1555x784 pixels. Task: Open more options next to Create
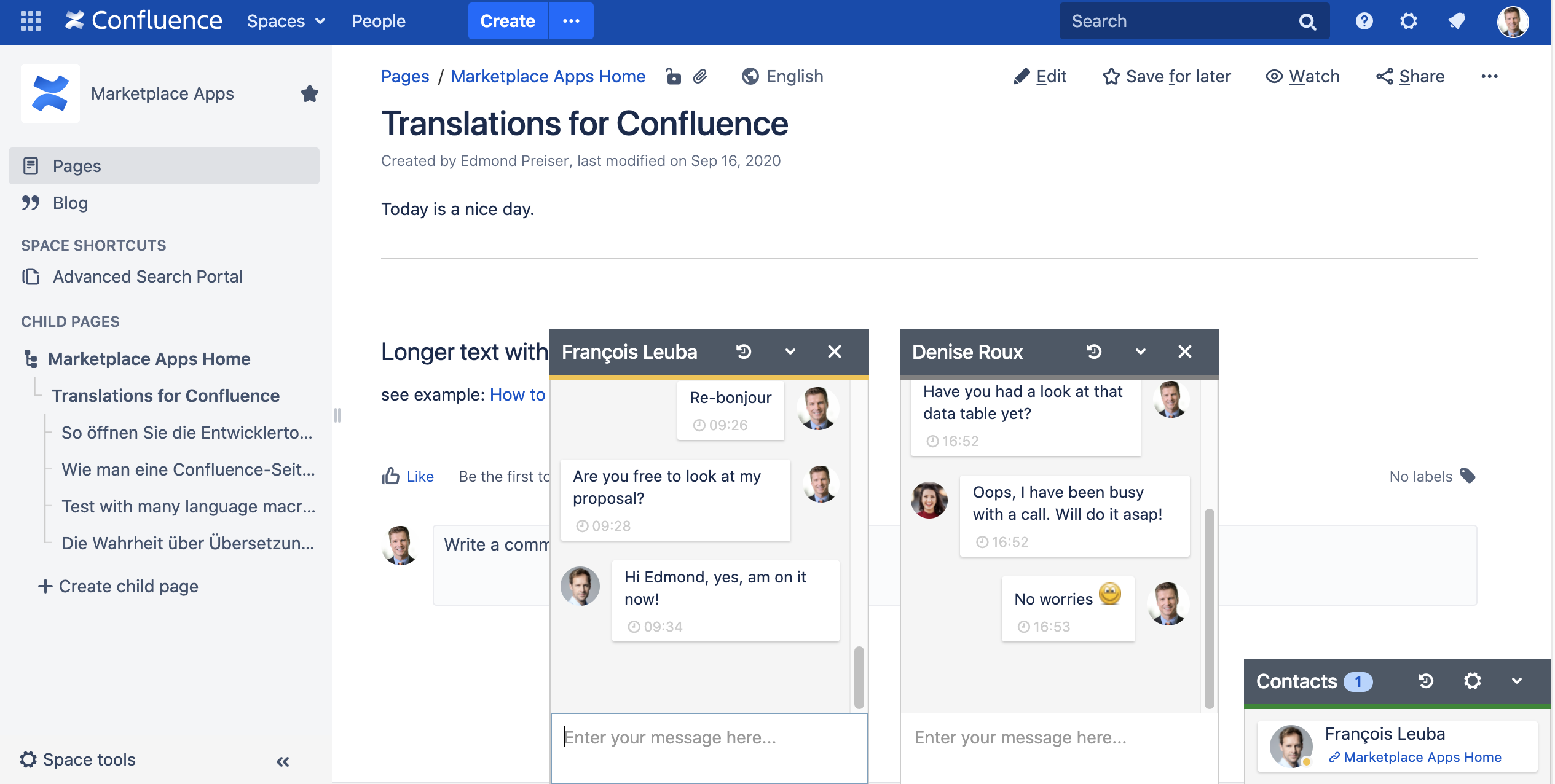pyautogui.click(x=571, y=20)
